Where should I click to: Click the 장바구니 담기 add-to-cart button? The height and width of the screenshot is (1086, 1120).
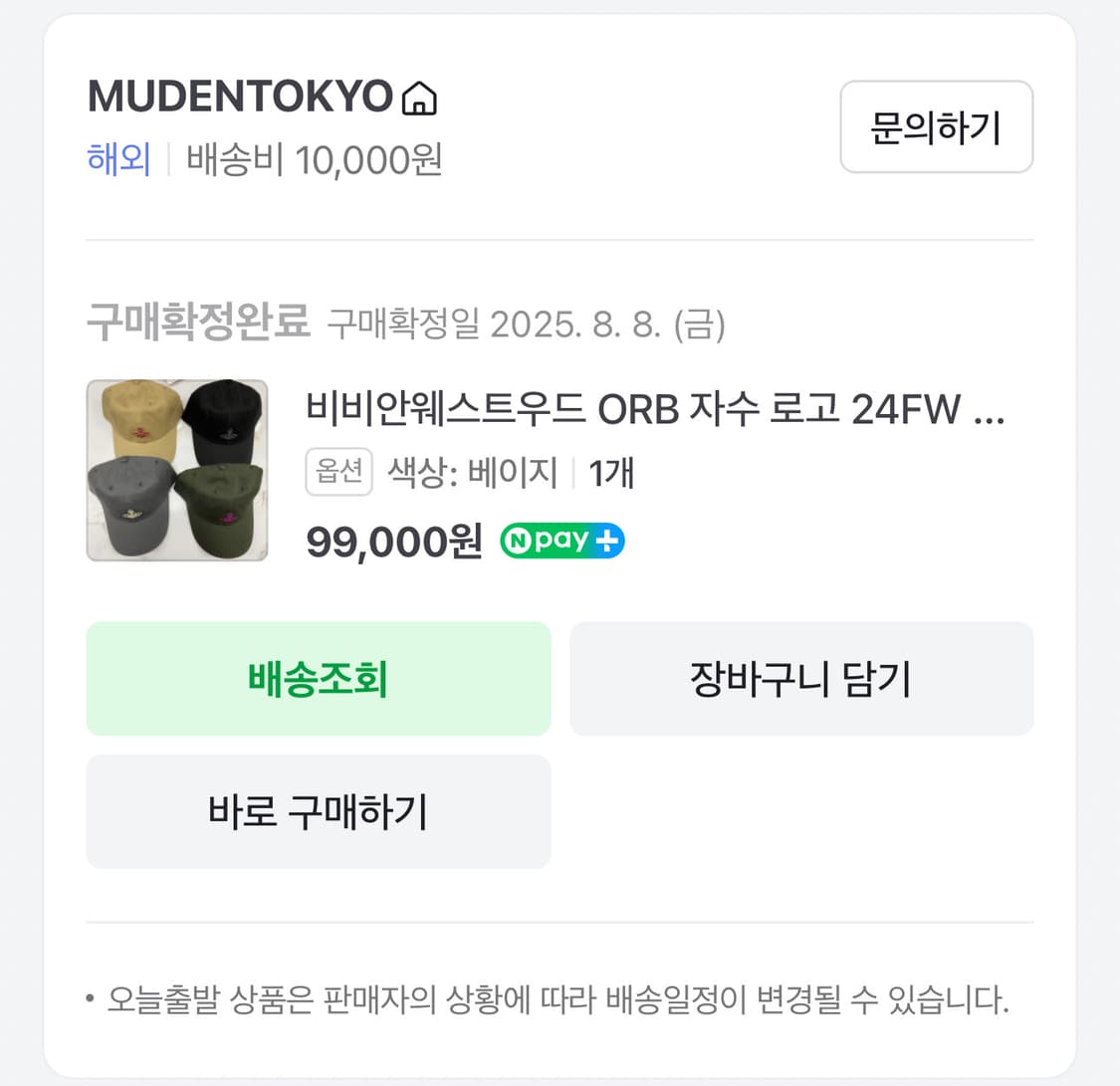801,679
